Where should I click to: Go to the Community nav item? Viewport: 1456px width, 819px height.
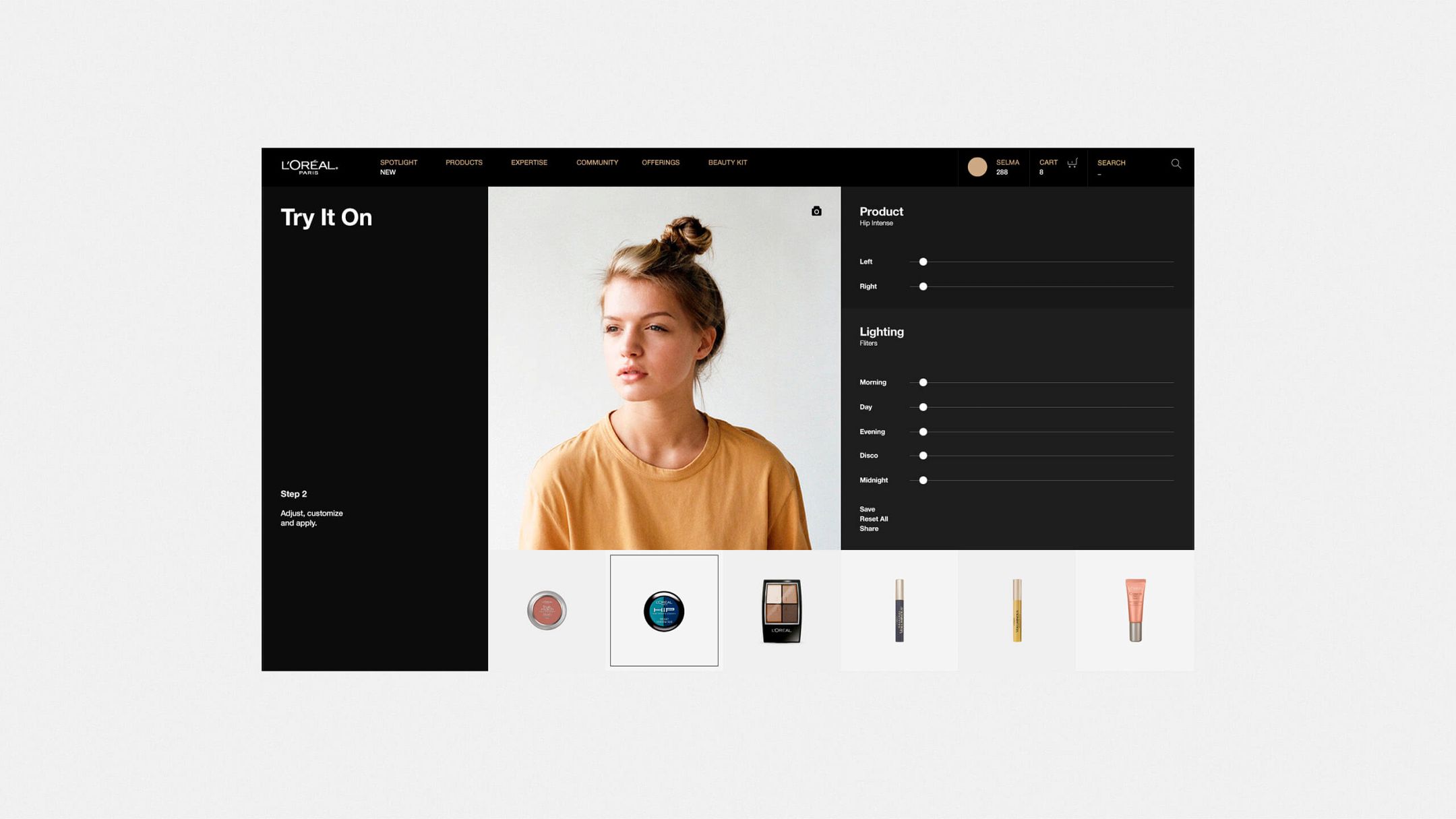tap(597, 162)
